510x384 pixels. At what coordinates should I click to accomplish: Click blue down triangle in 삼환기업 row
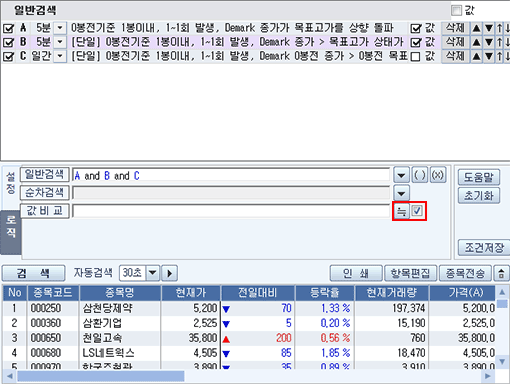226,324
